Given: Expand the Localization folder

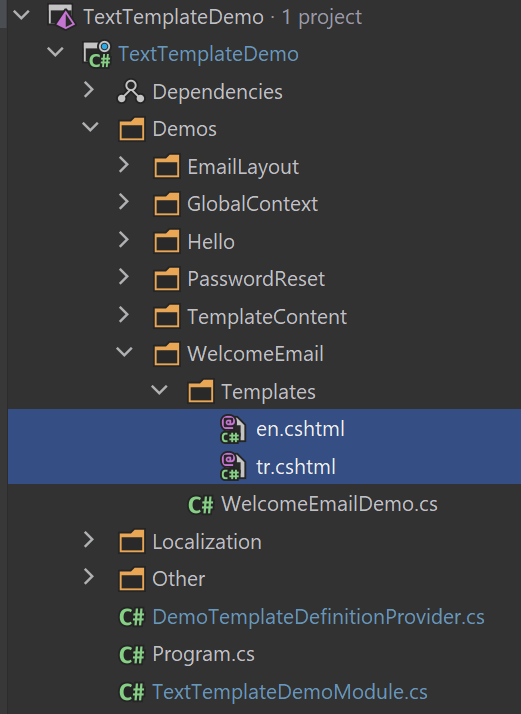Looking at the screenshot, I should [89, 540].
